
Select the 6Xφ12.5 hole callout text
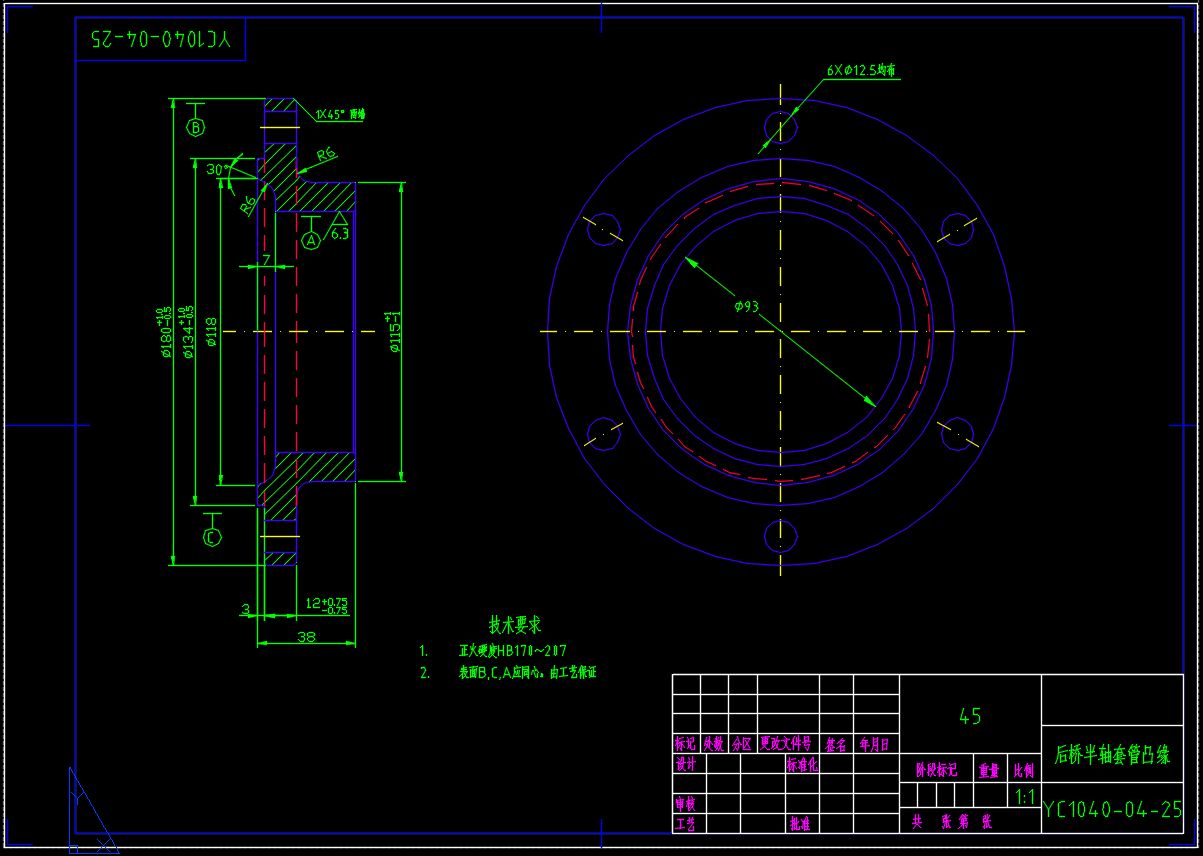861,71
